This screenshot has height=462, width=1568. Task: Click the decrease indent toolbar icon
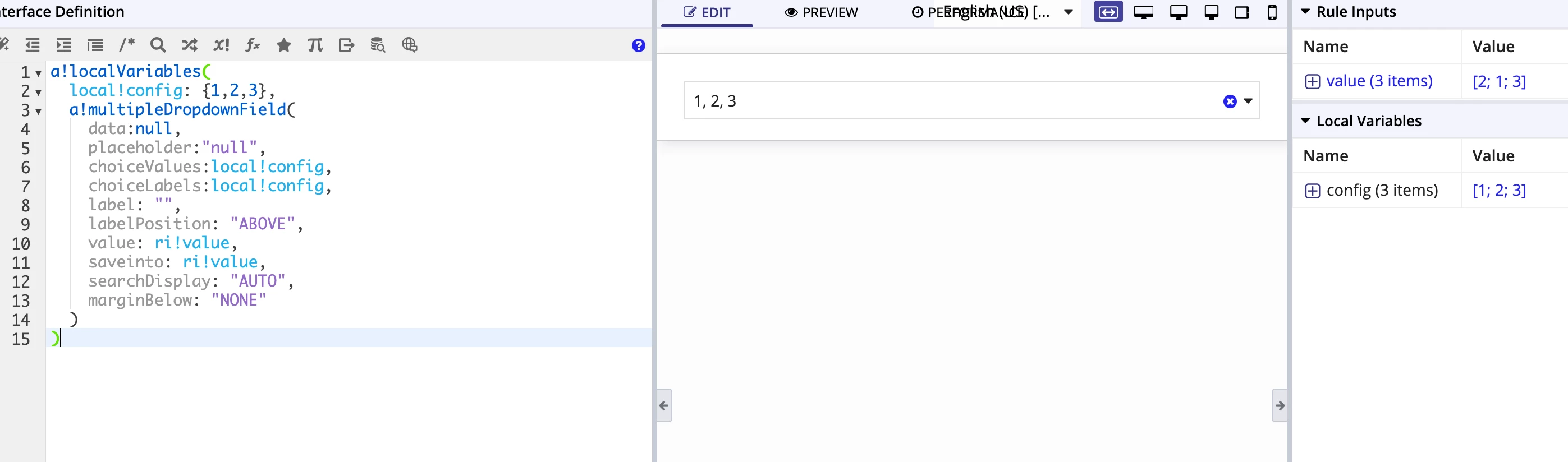(x=32, y=45)
